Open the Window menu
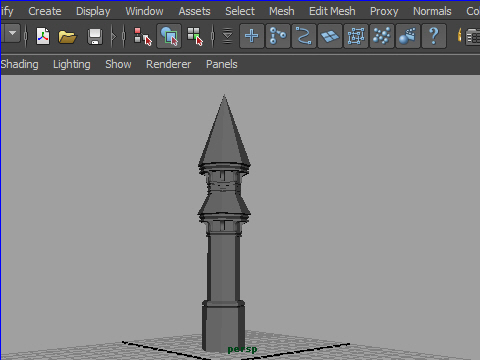 144,11
